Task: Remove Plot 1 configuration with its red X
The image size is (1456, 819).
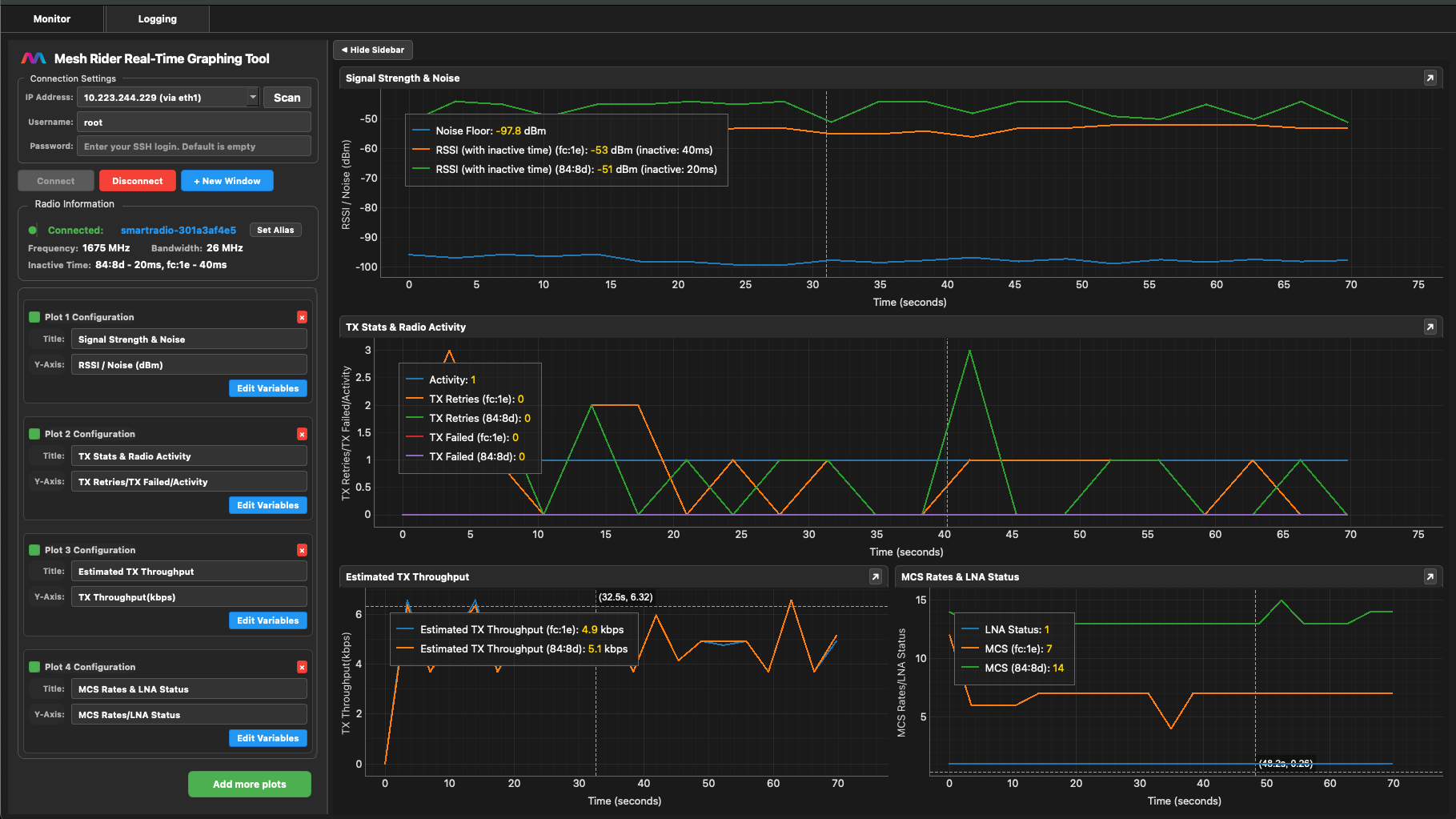Action: (302, 317)
